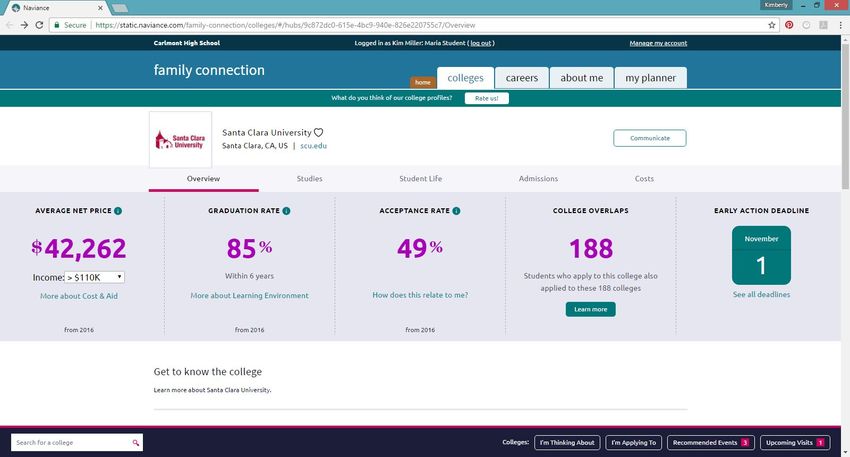Expand the Income dropdown
Screen dimensions: 850x457
tap(95, 277)
